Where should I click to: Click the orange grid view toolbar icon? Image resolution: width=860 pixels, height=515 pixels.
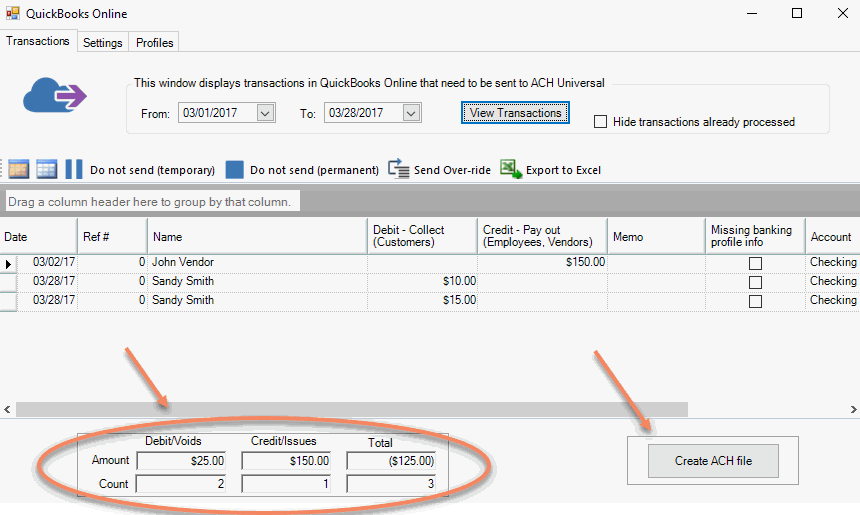[18, 169]
